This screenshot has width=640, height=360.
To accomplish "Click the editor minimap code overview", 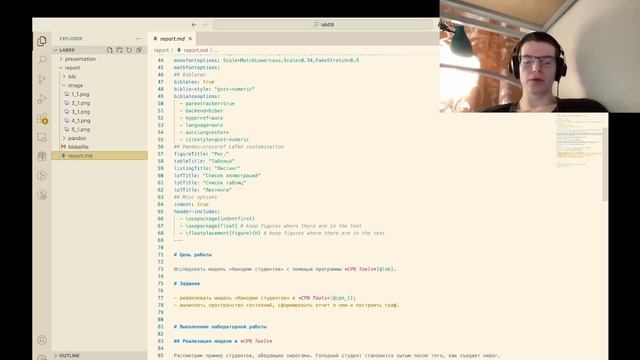I will [578, 141].
